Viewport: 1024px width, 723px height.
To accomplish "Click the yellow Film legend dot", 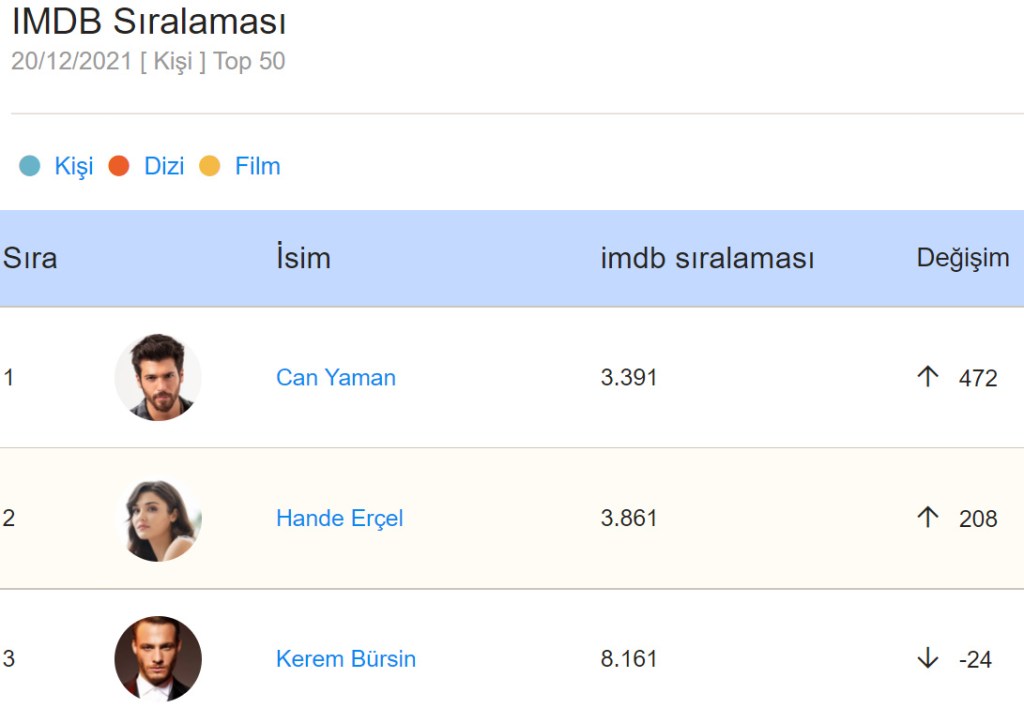I will pos(210,166).
